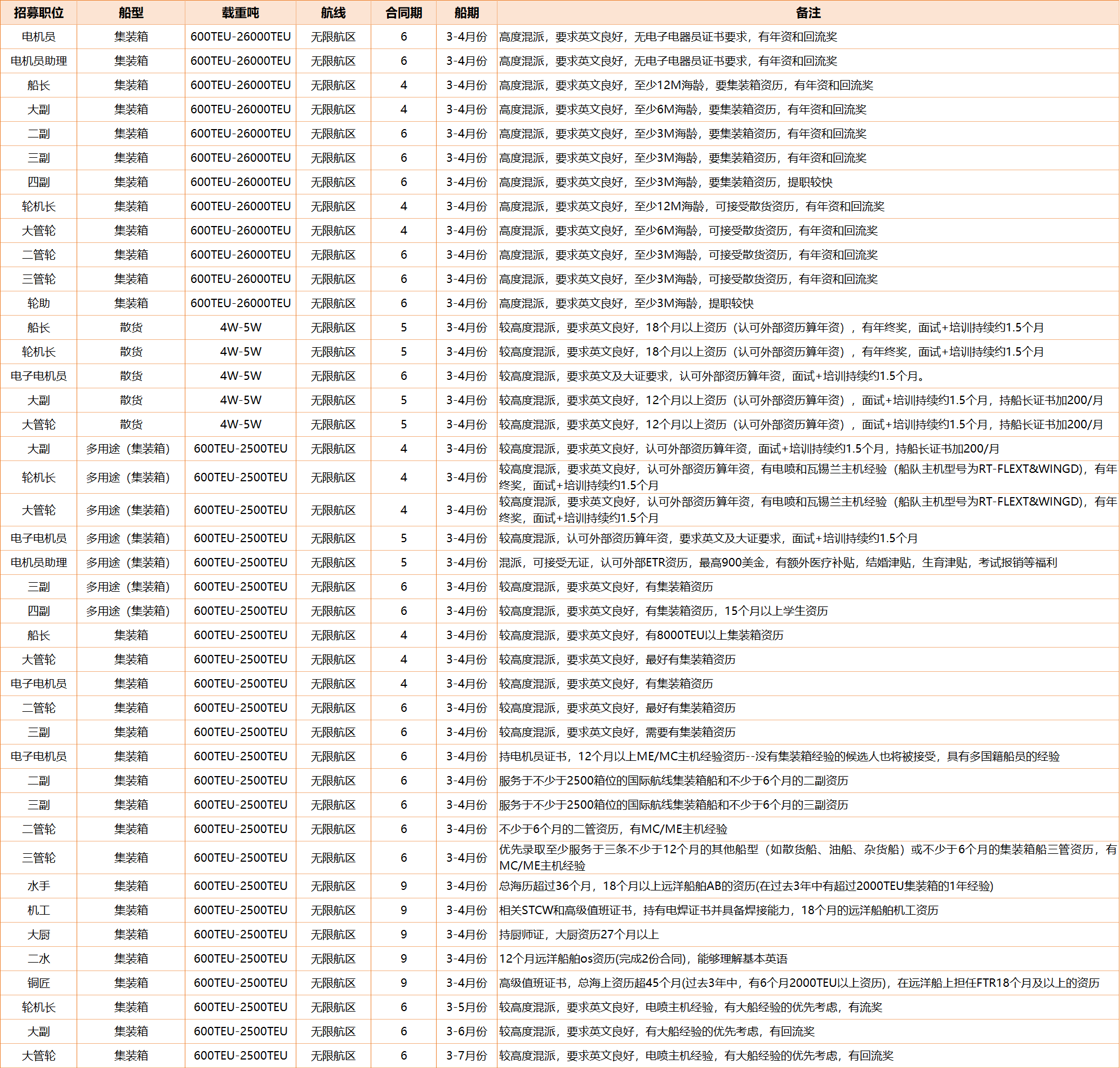Click the 机工 position cell

click(38, 910)
